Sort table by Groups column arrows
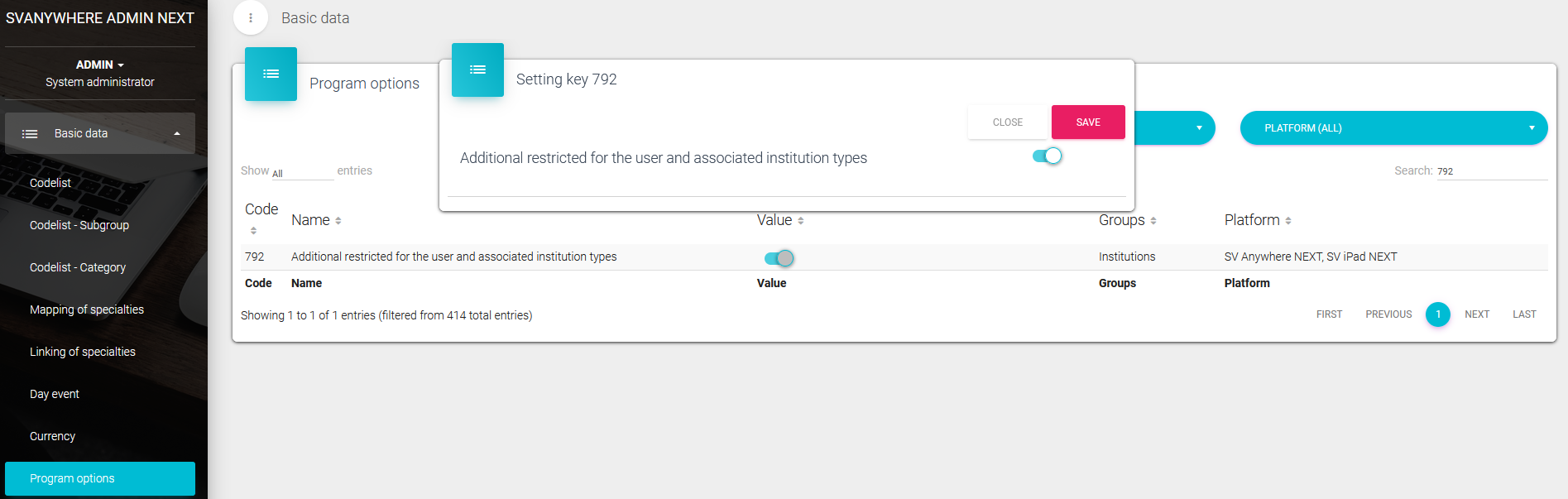 pyautogui.click(x=1153, y=221)
